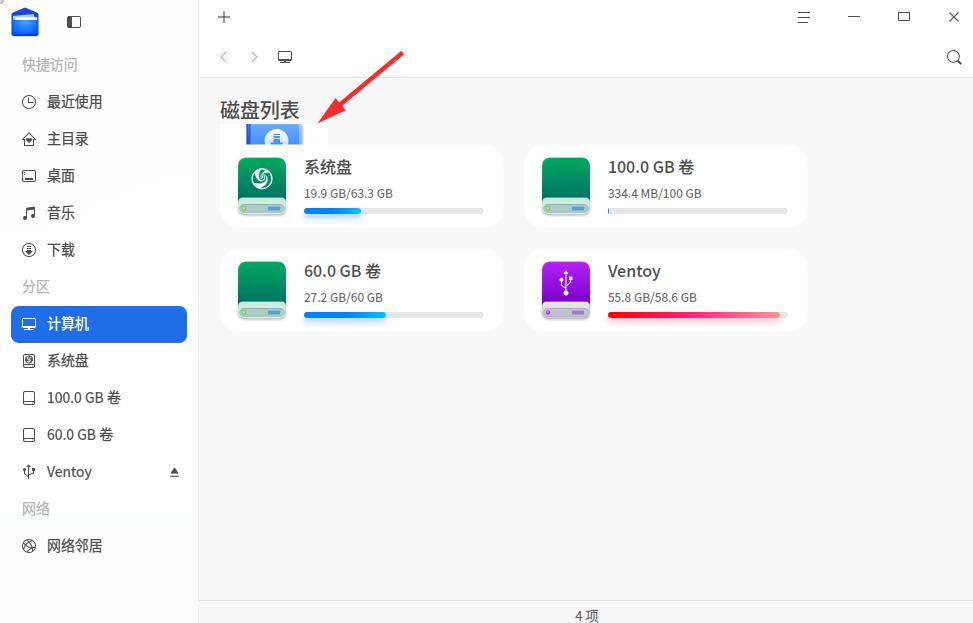This screenshot has width=973, height=623.
Task: Click the red Ventoy usage bar
Action: (x=697, y=315)
